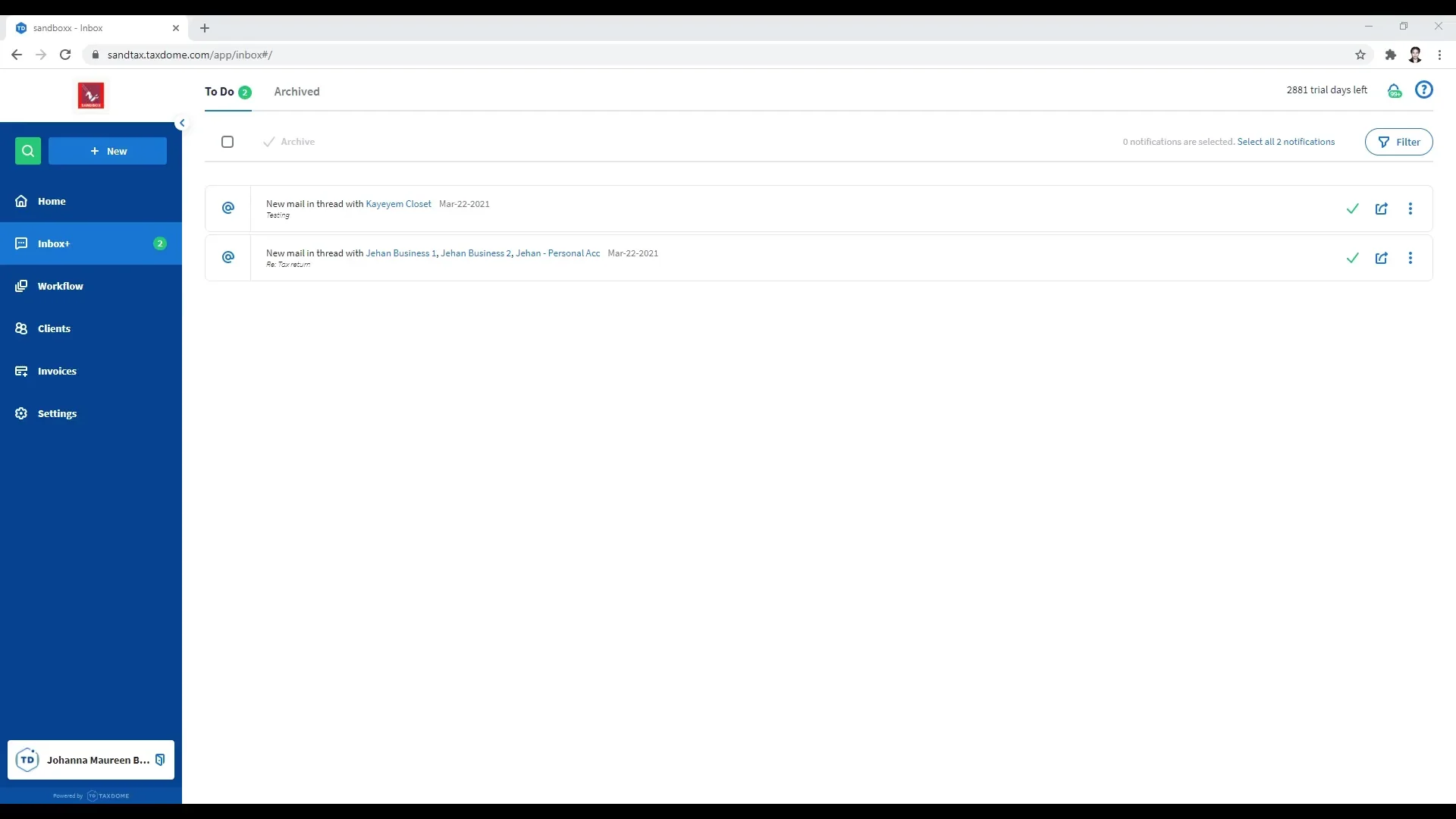Open three-dot menu on Kayeyem Closet notification
The image size is (1456, 819).
click(1410, 209)
